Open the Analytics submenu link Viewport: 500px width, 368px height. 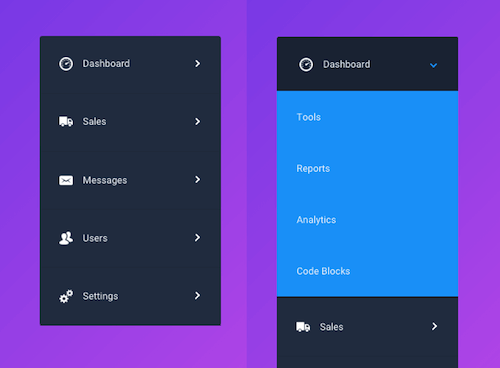pos(316,220)
